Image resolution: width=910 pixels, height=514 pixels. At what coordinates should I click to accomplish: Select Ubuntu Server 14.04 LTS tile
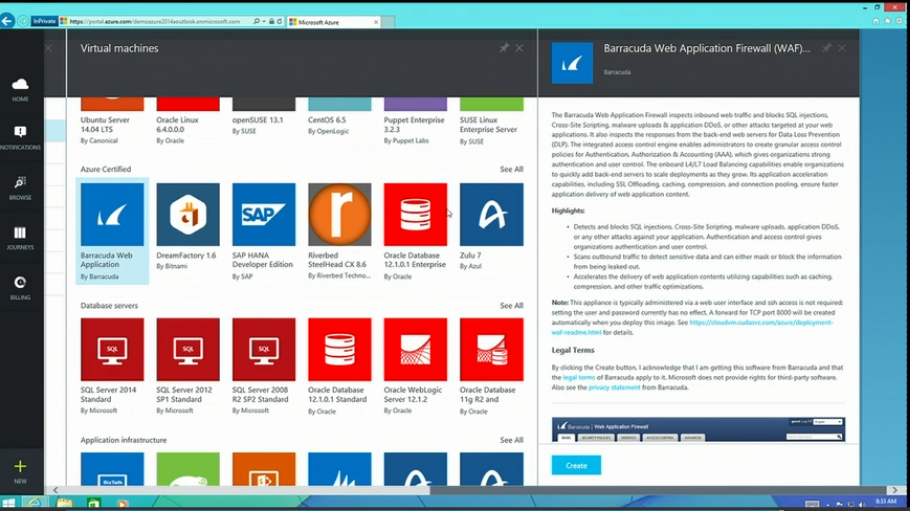[112, 121]
